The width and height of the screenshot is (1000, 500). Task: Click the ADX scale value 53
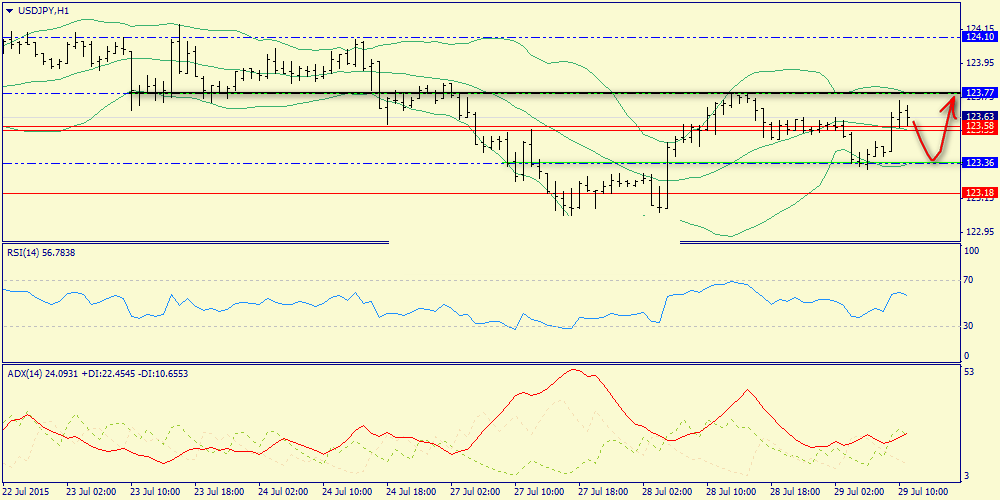pyautogui.click(x=969, y=372)
